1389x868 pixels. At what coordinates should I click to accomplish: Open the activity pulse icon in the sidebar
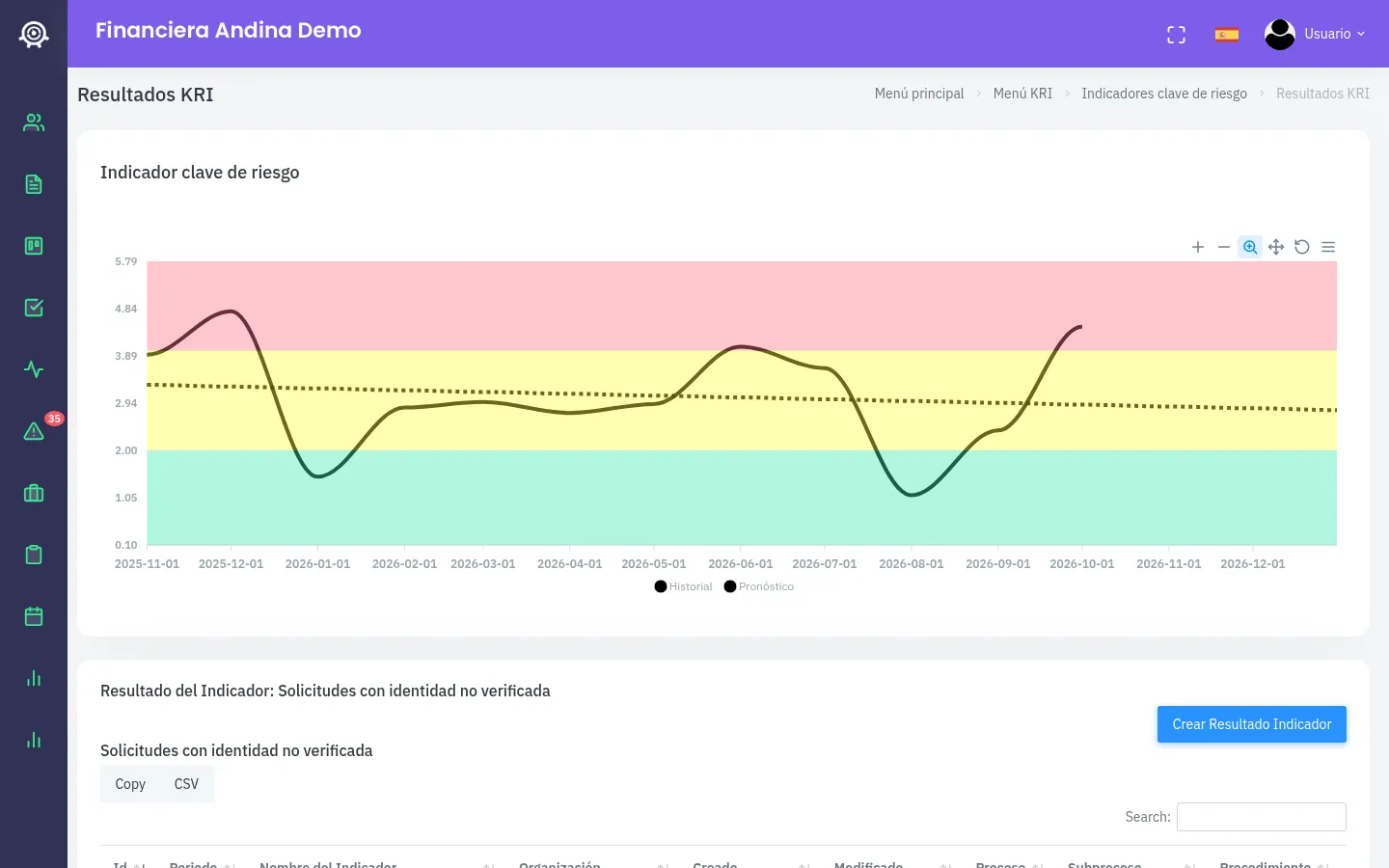click(34, 369)
